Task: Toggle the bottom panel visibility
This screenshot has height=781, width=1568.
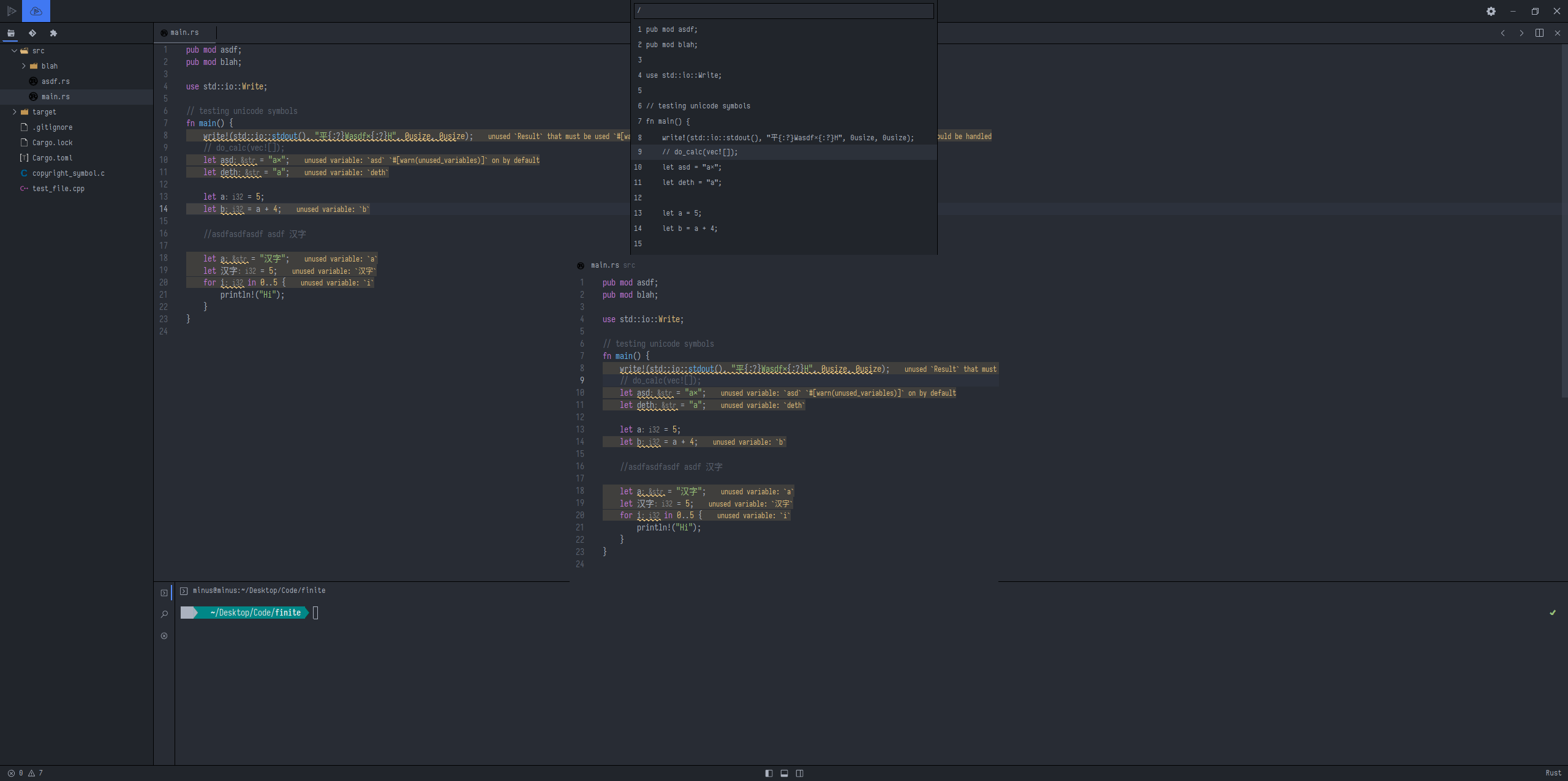Action: click(x=784, y=773)
